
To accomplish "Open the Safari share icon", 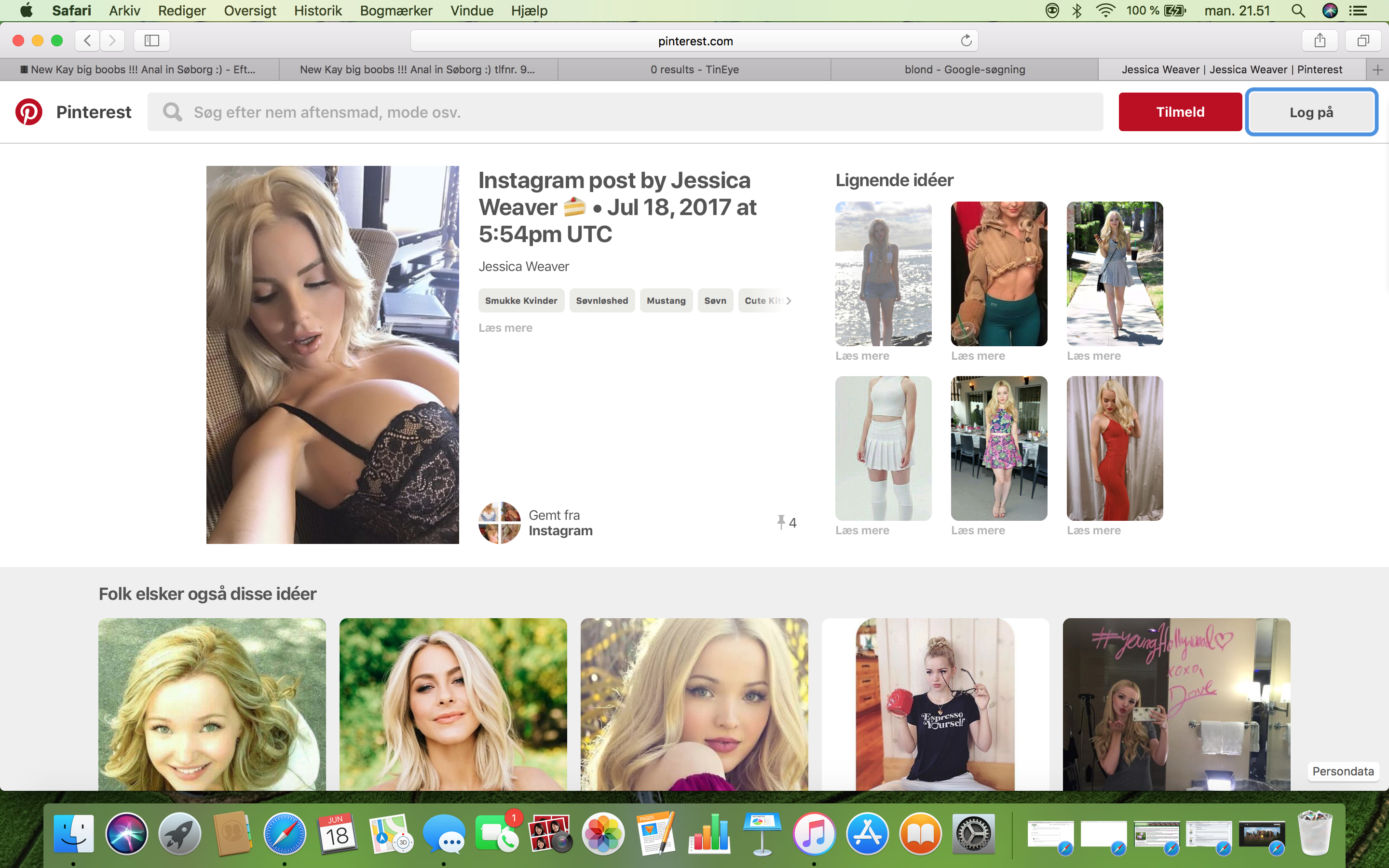I will click(x=1320, y=40).
